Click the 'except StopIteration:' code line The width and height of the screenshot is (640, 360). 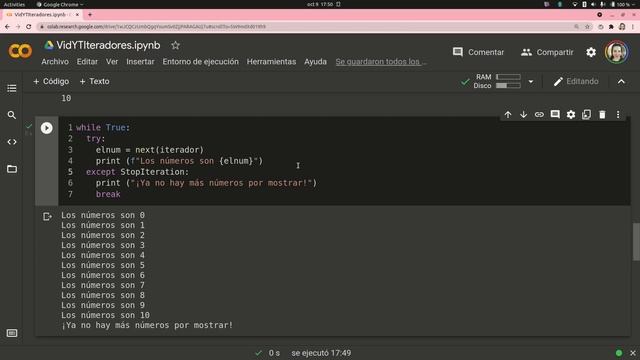pos(138,172)
